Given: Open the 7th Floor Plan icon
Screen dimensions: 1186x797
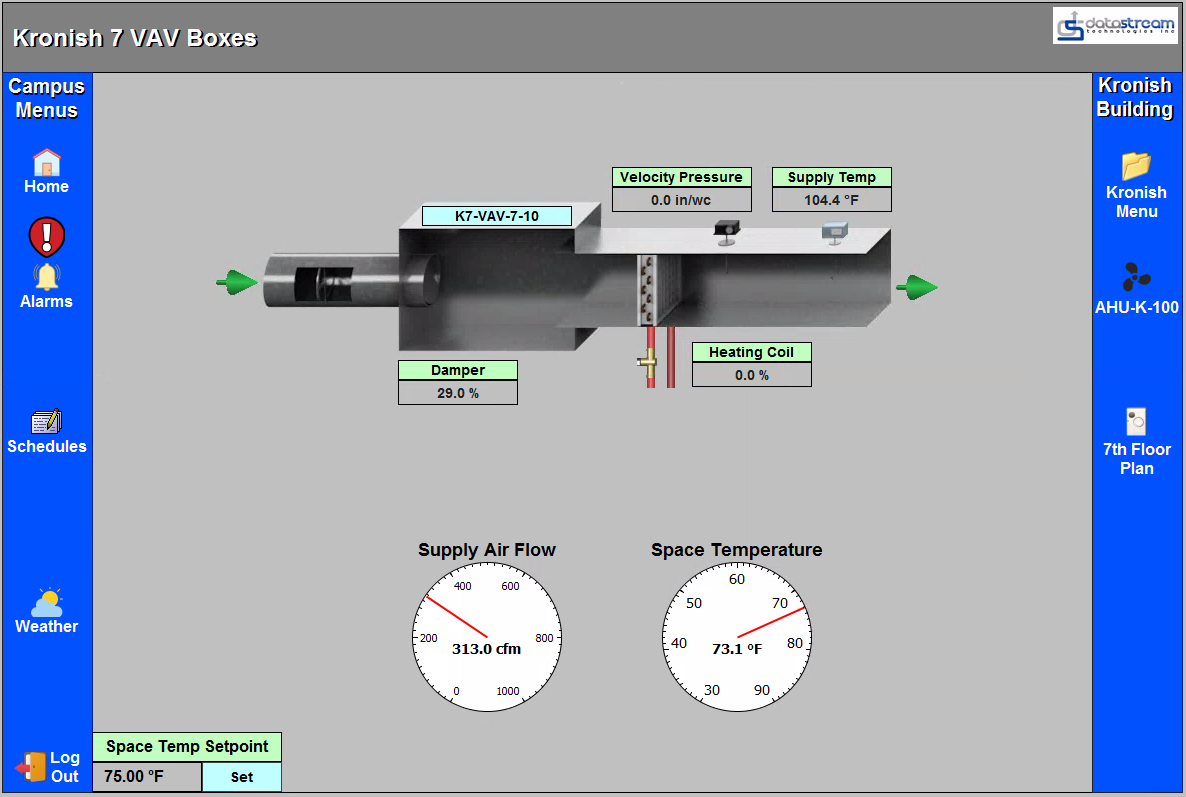Looking at the screenshot, I should [1136, 421].
